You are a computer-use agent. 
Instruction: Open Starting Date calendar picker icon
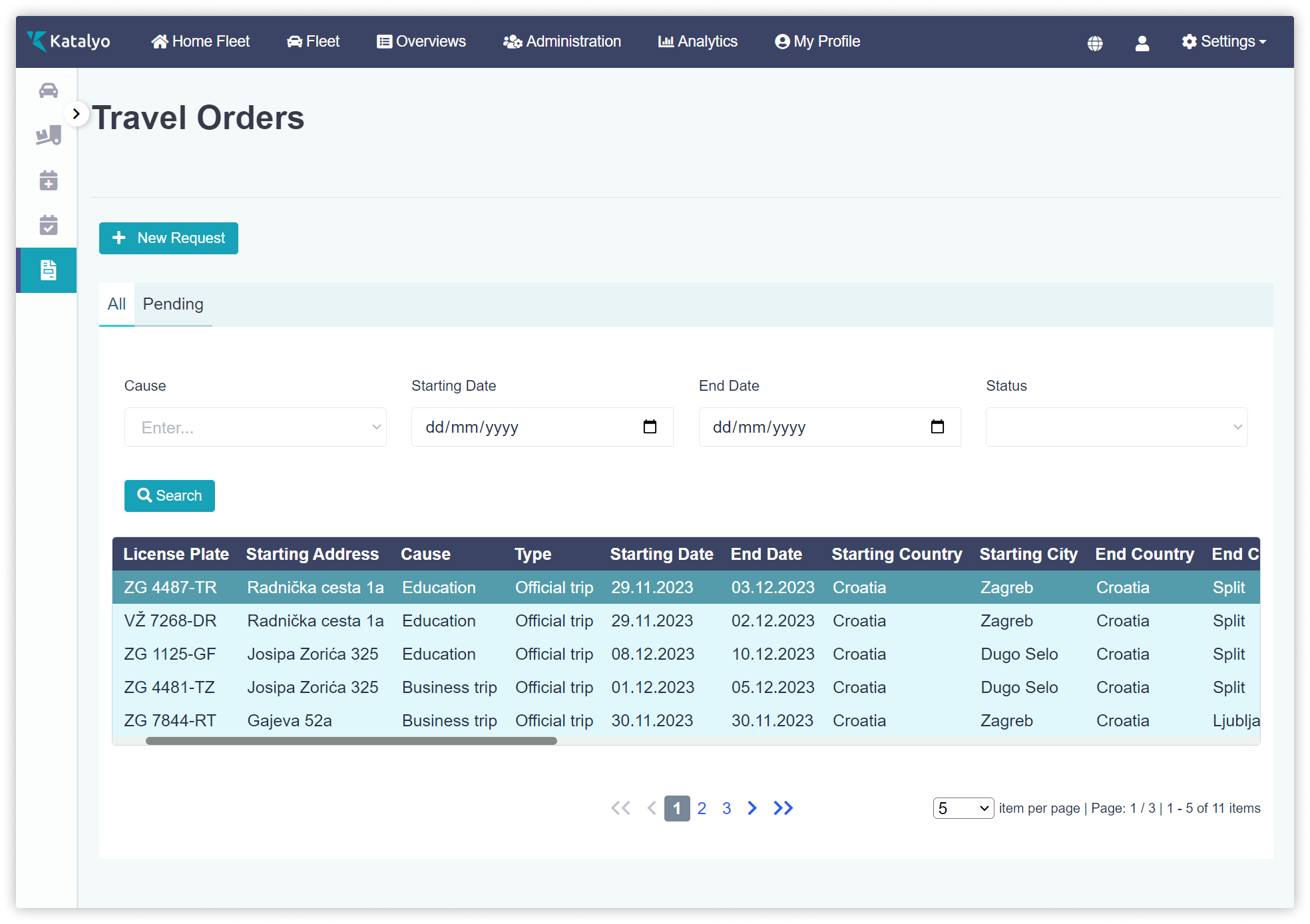click(650, 427)
